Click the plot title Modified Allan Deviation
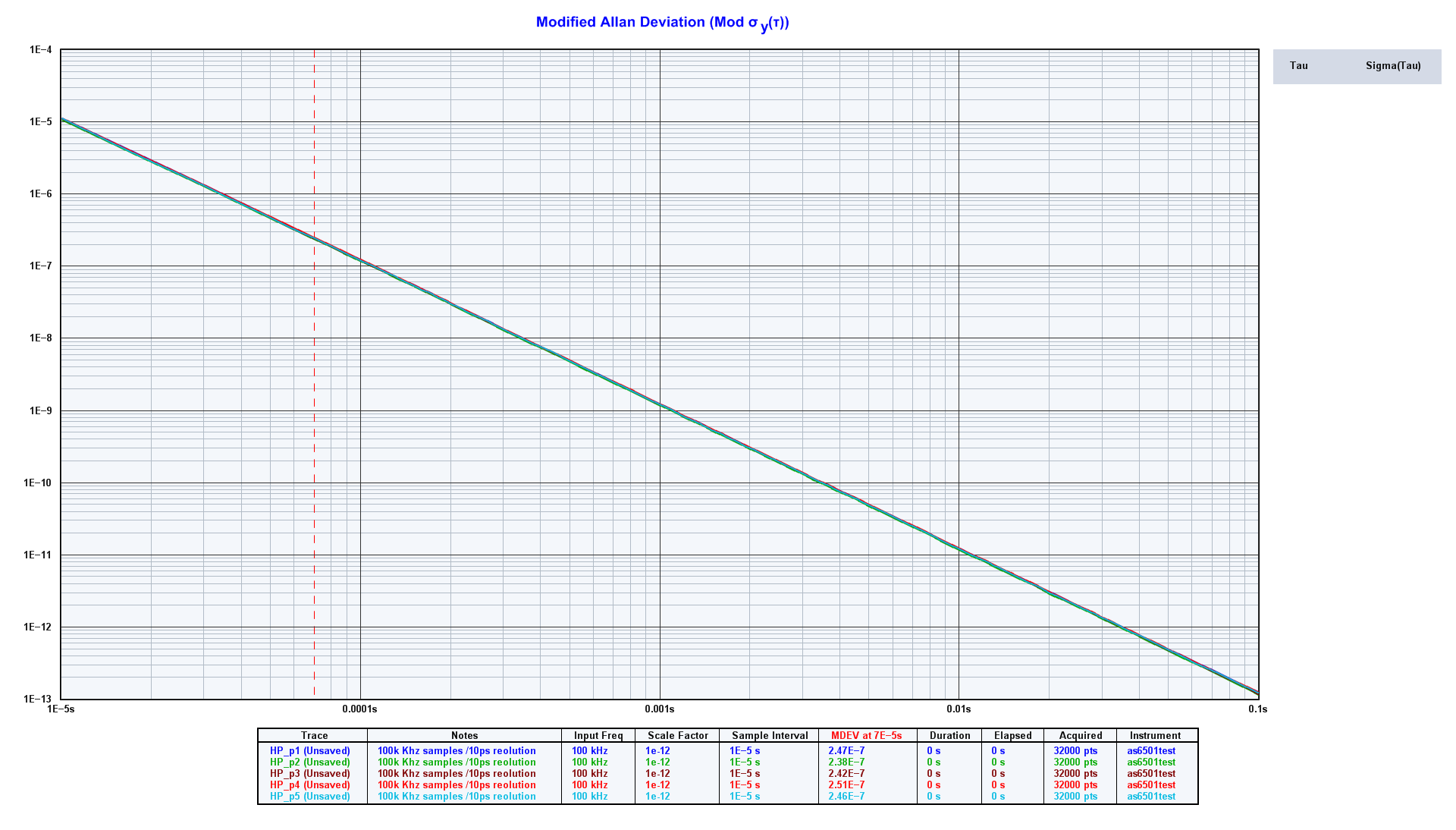The height and width of the screenshot is (830, 1456). point(662,23)
